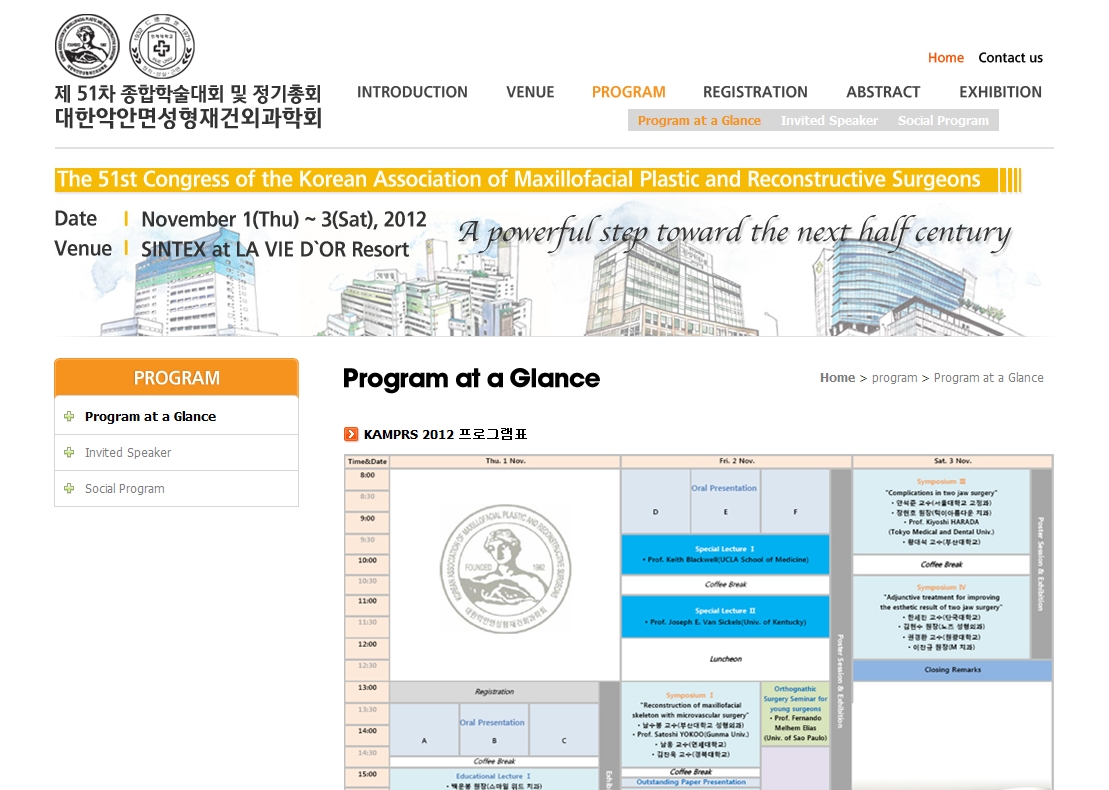1109x790 pixels.
Task: Click 'SINTEX at LA VIE D`OR Resort' venue
Action: [275, 249]
